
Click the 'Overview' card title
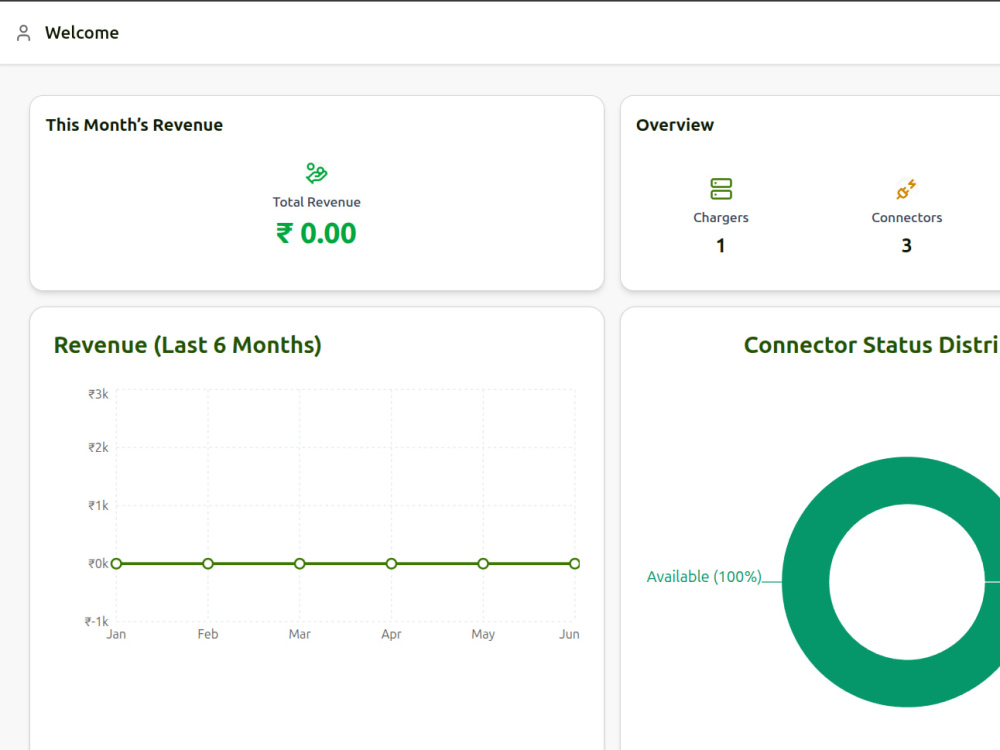675,125
